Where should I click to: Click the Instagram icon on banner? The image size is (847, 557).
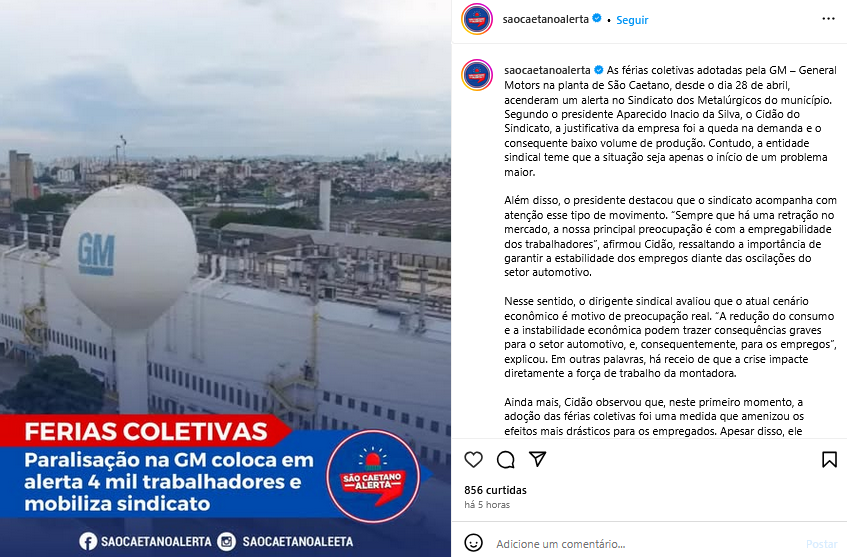[x=226, y=541]
